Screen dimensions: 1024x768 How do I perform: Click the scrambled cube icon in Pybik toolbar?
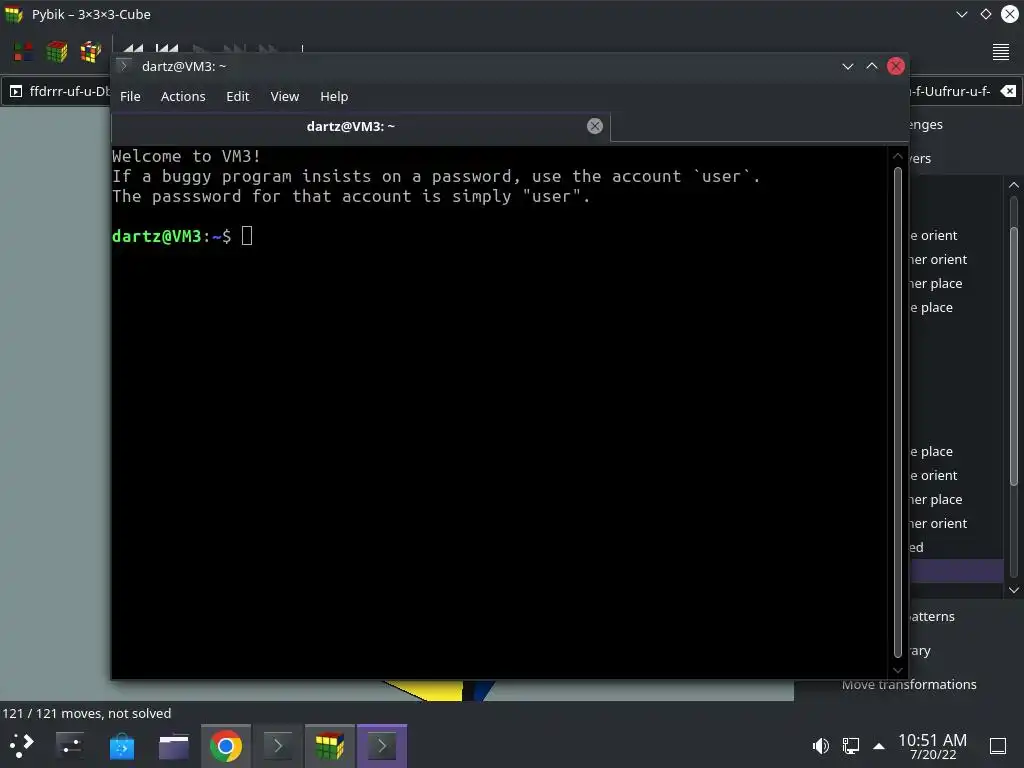coord(91,52)
